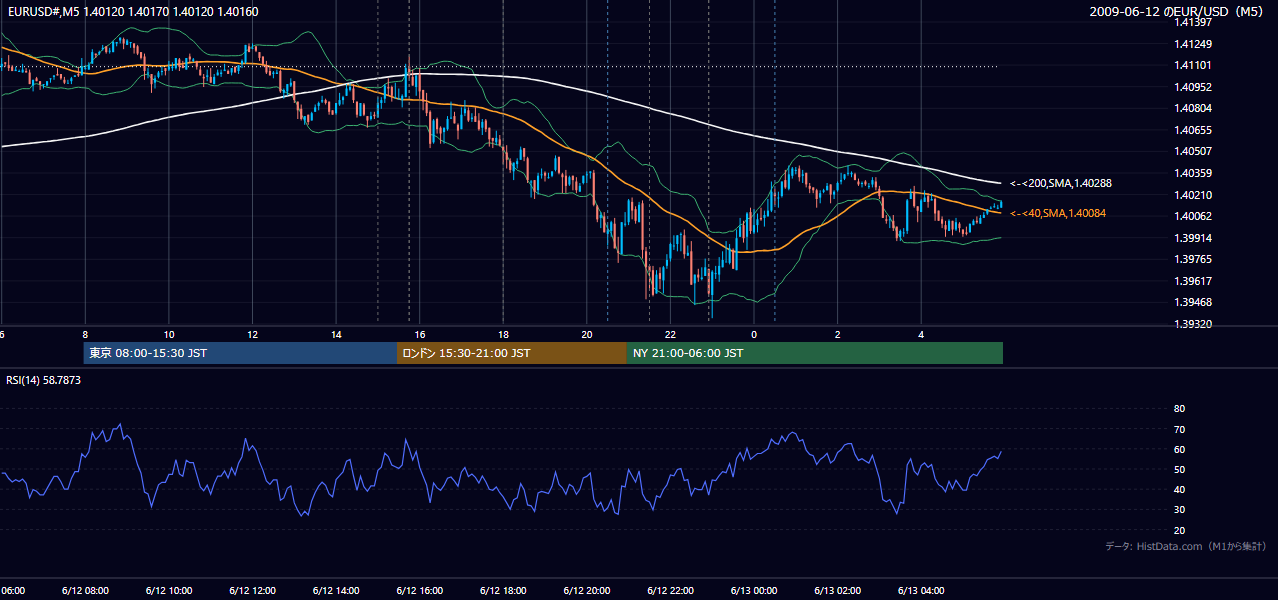Click the RSI 80 level label

point(1179,409)
